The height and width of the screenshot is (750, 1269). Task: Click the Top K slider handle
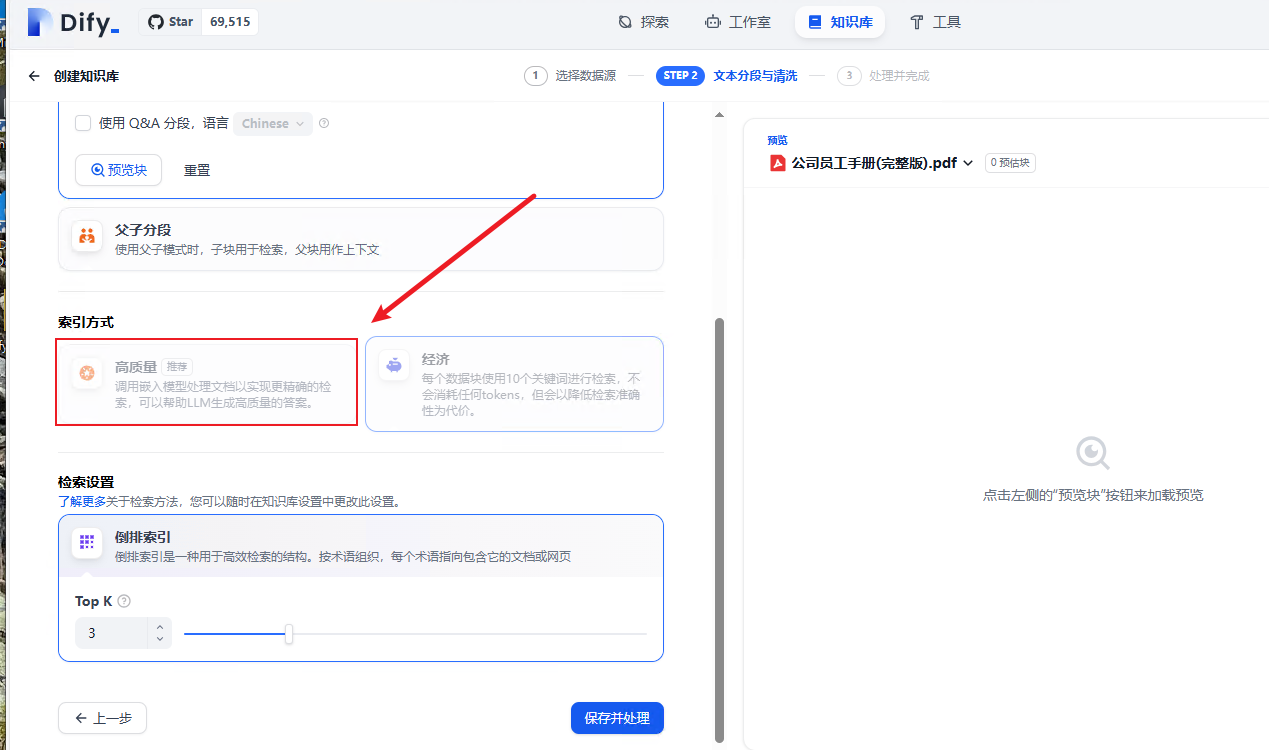coord(289,633)
